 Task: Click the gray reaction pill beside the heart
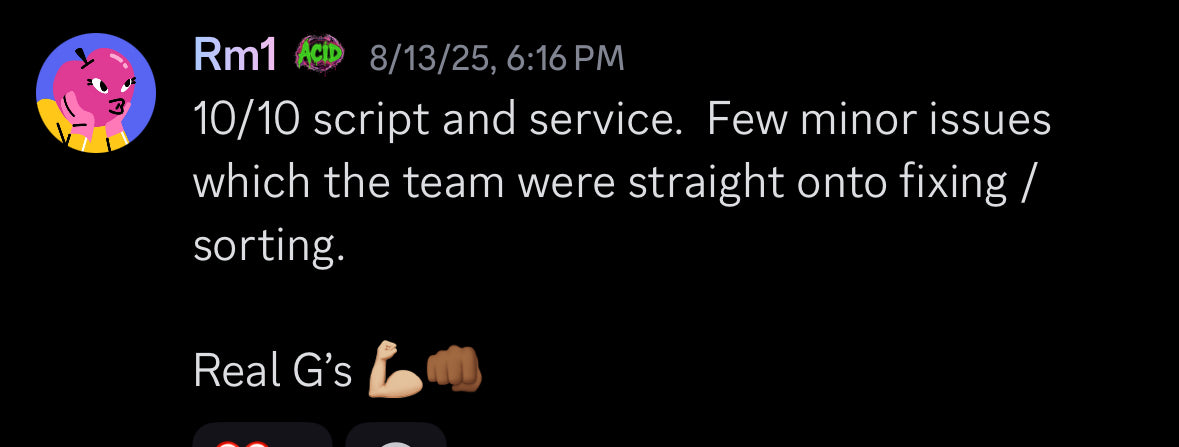(396, 438)
